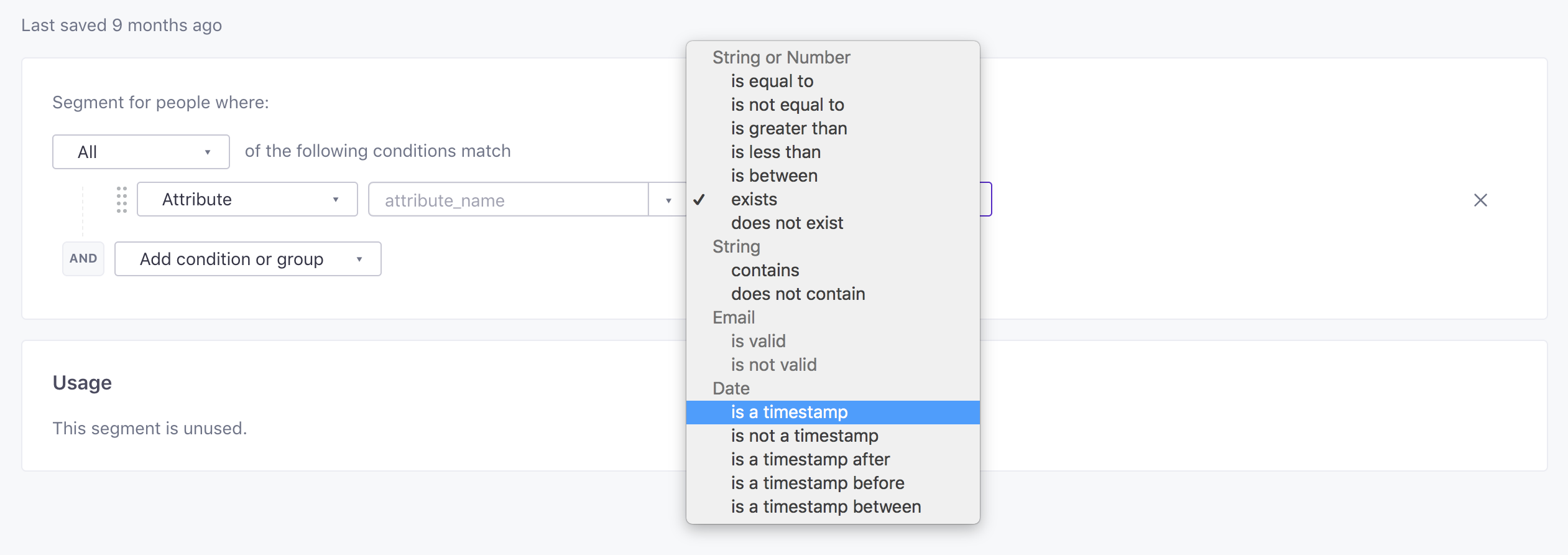
Task: Open the All conditions dropdown
Action: (x=141, y=151)
